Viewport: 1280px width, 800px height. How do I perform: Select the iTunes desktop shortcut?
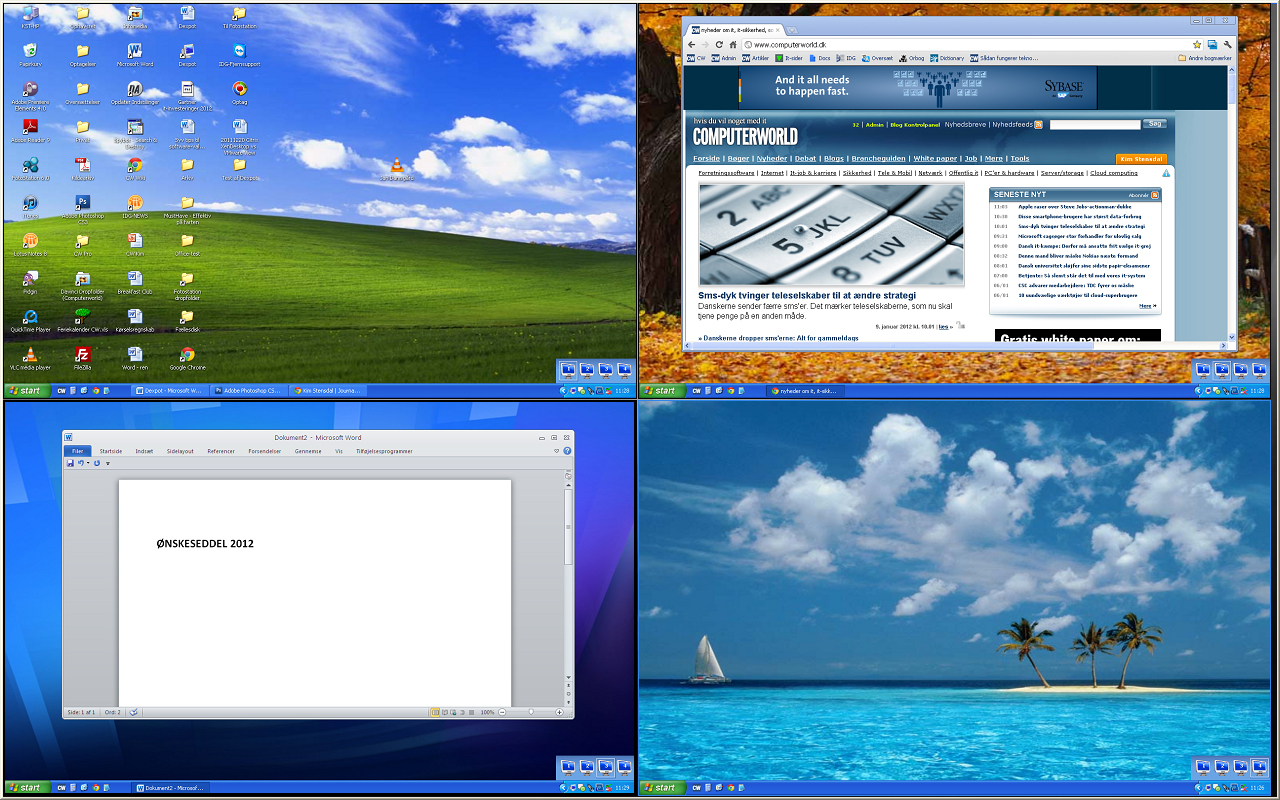click(x=30, y=206)
